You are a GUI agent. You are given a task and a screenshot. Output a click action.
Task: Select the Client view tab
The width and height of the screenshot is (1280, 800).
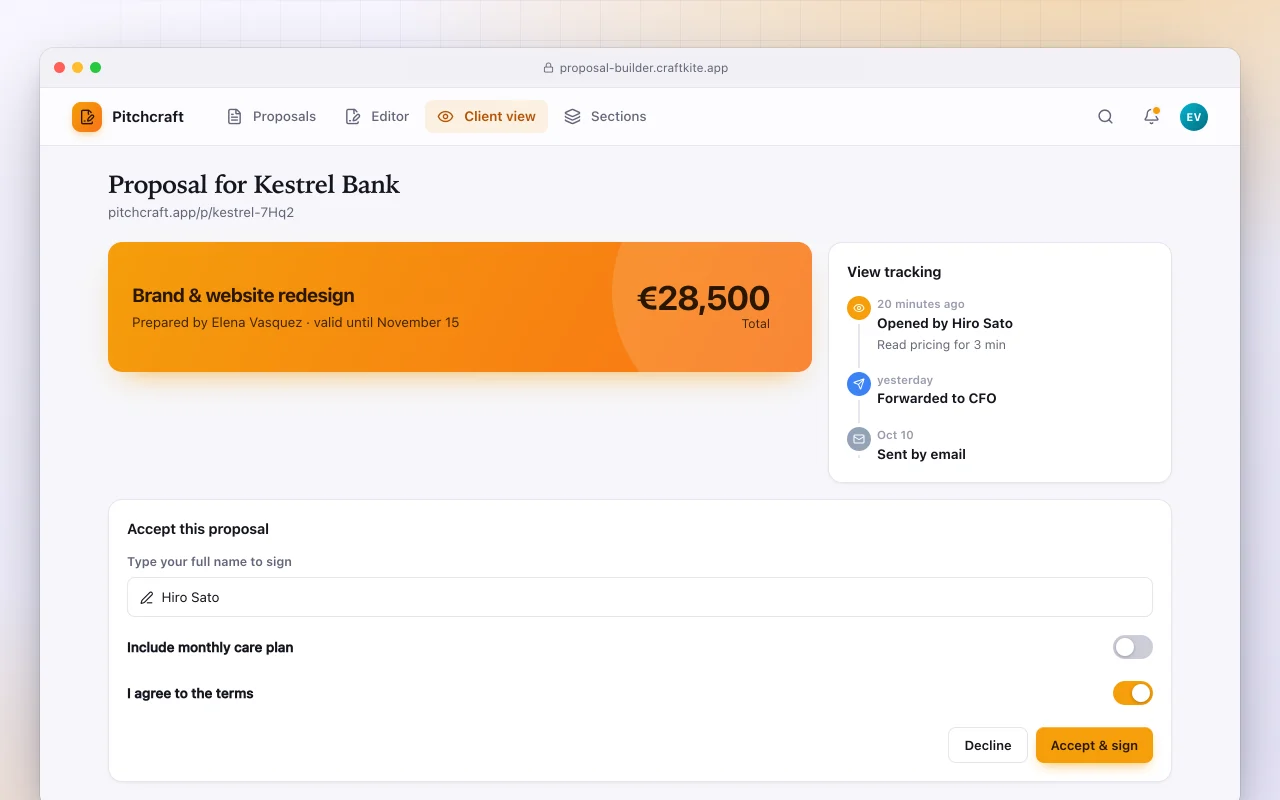487,117
